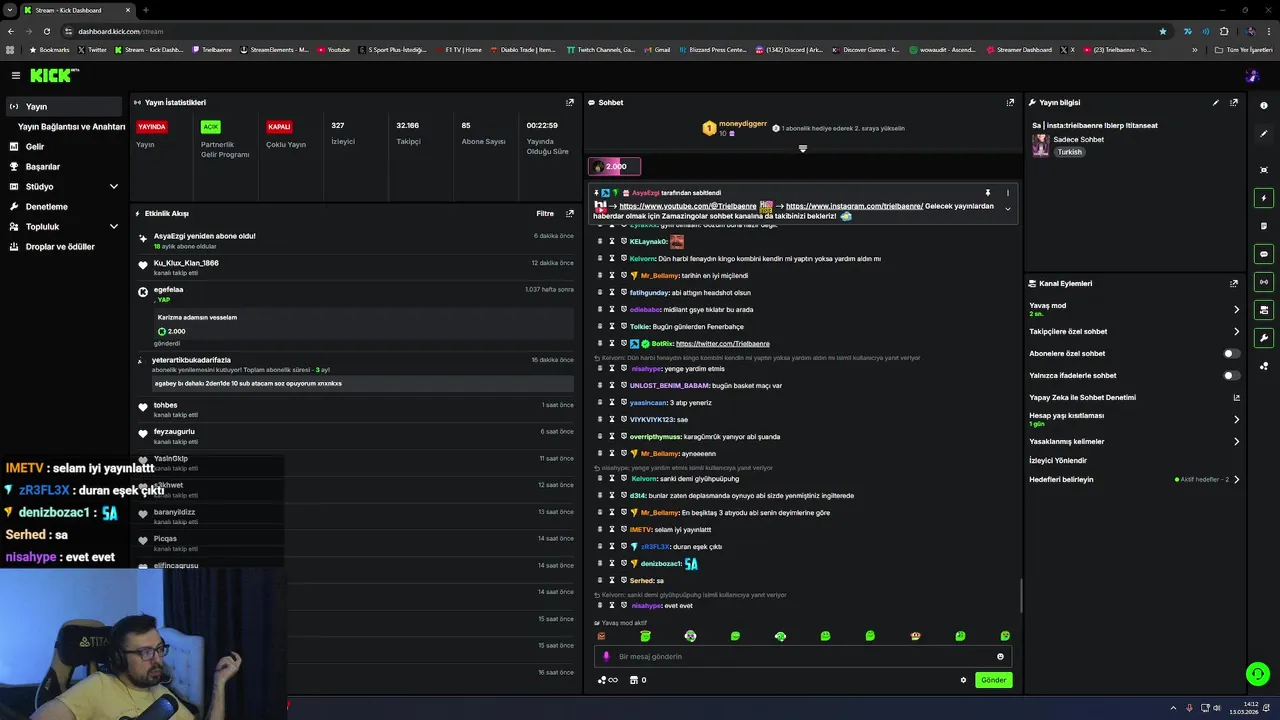The image size is (1280, 720).
Task: Open the green support headset button
Action: point(1258,674)
